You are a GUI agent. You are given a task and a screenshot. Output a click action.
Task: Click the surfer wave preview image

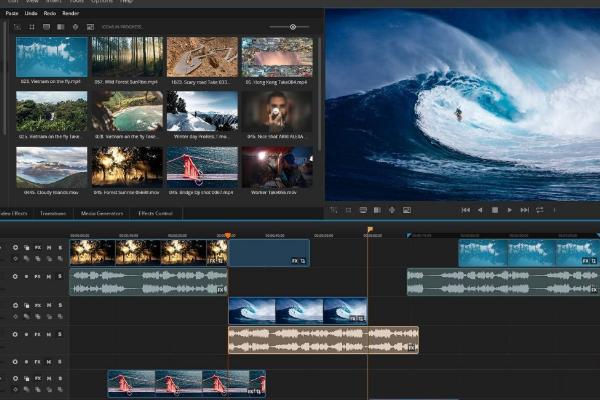point(462,104)
